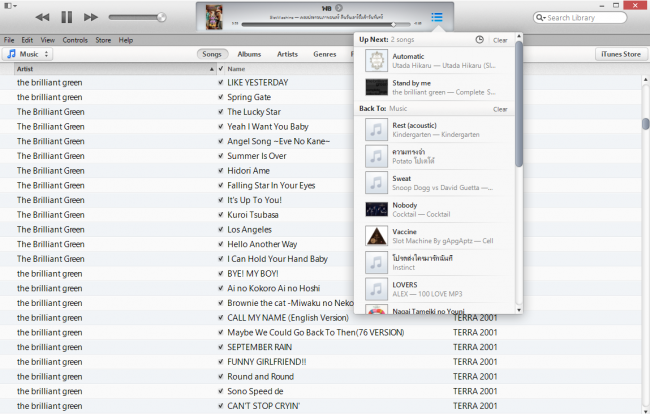The image size is (650, 414).
Task: Focus the Search Library field
Action: pos(580,17)
